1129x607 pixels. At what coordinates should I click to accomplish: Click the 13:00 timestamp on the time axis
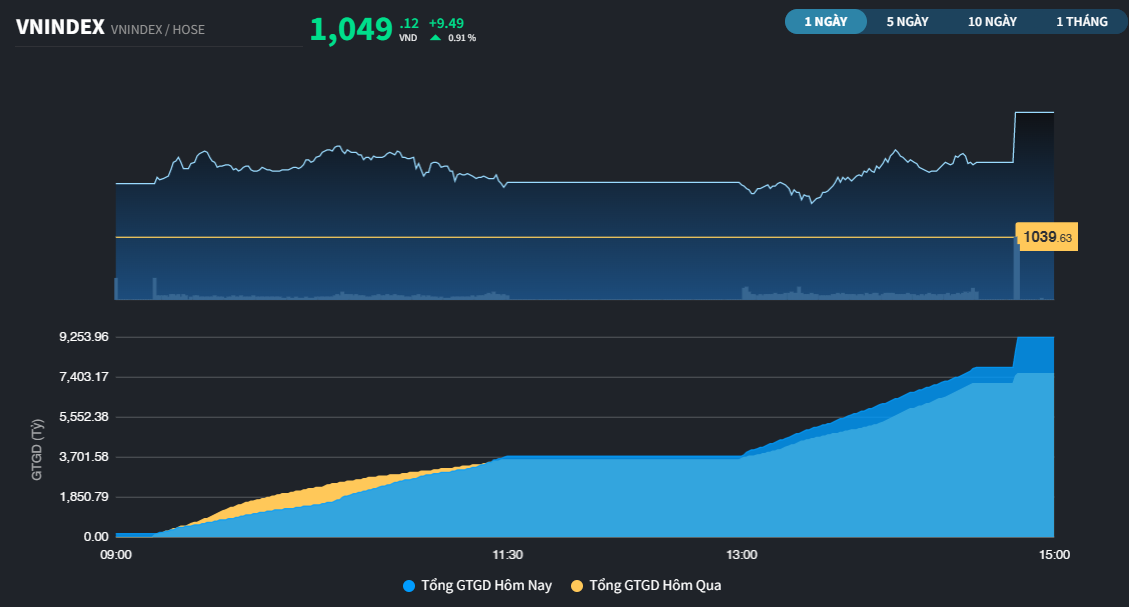[x=741, y=554]
